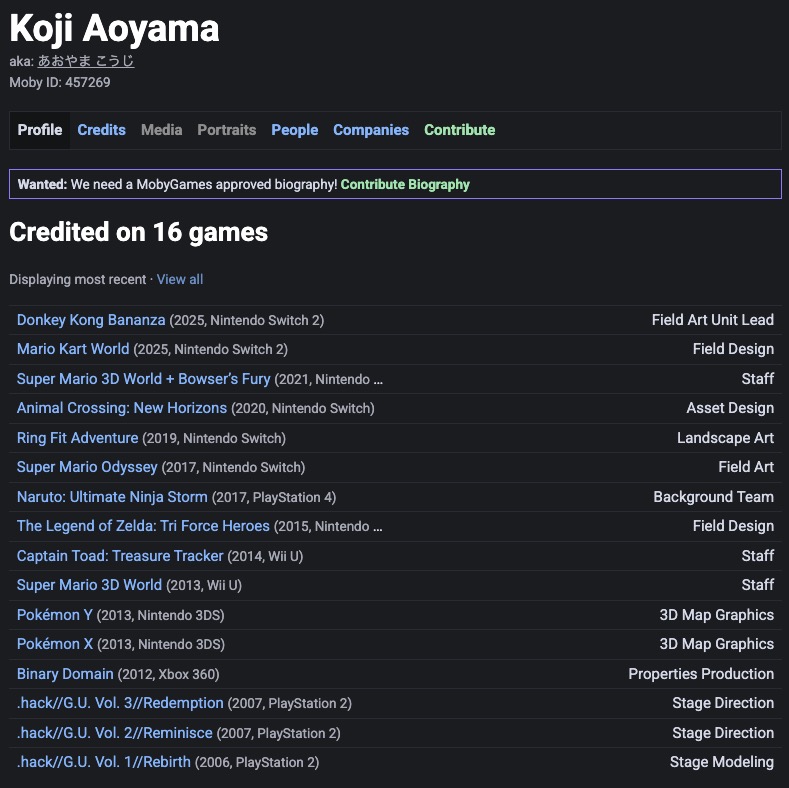Click .hack//G.U. Vol. 1//Rebirth link

click(104, 762)
